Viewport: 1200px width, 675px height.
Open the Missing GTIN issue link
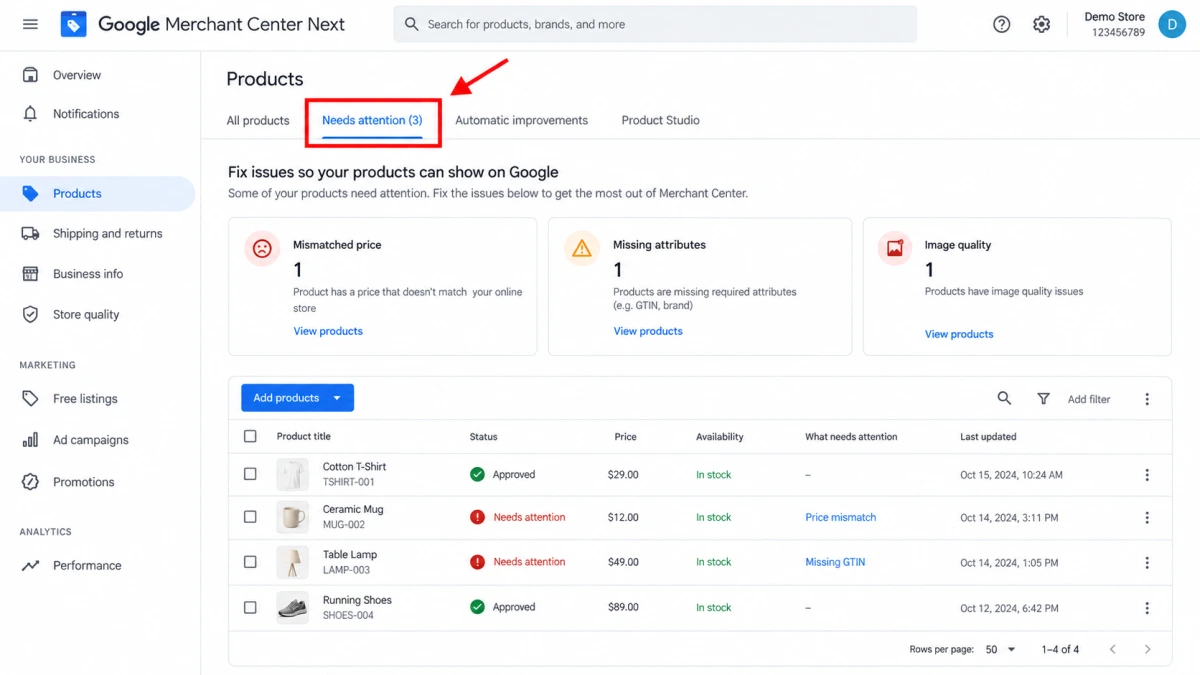(835, 562)
